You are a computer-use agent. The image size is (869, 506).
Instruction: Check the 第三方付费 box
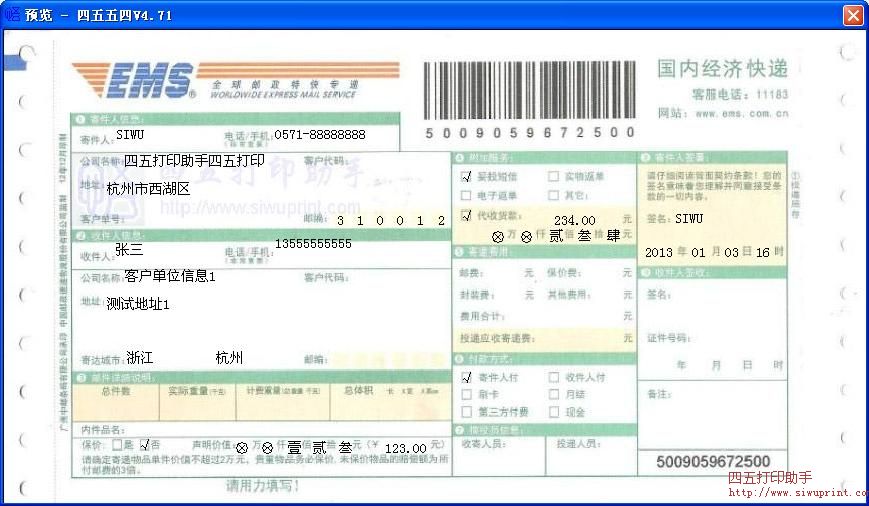pos(467,412)
